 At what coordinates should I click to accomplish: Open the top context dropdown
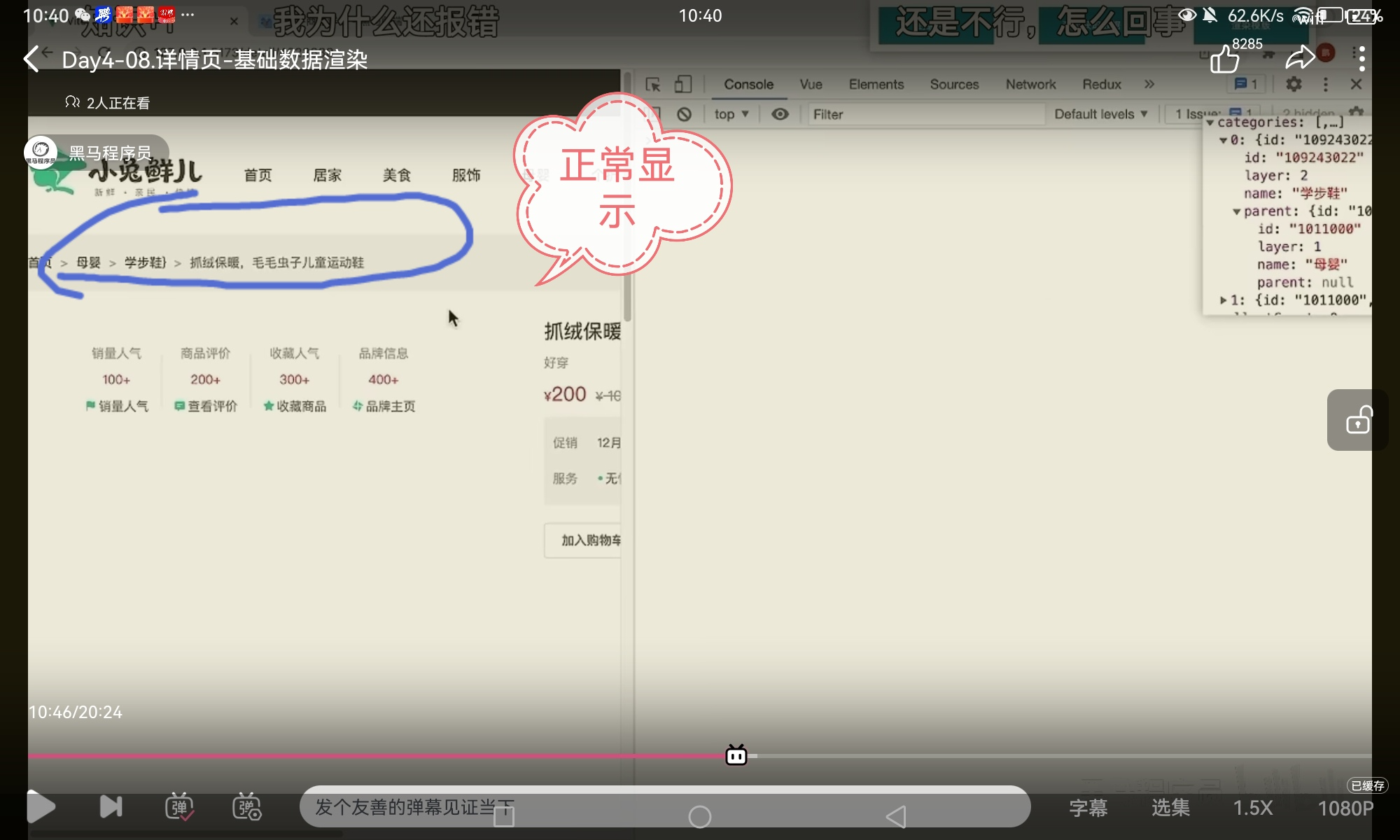(x=731, y=114)
